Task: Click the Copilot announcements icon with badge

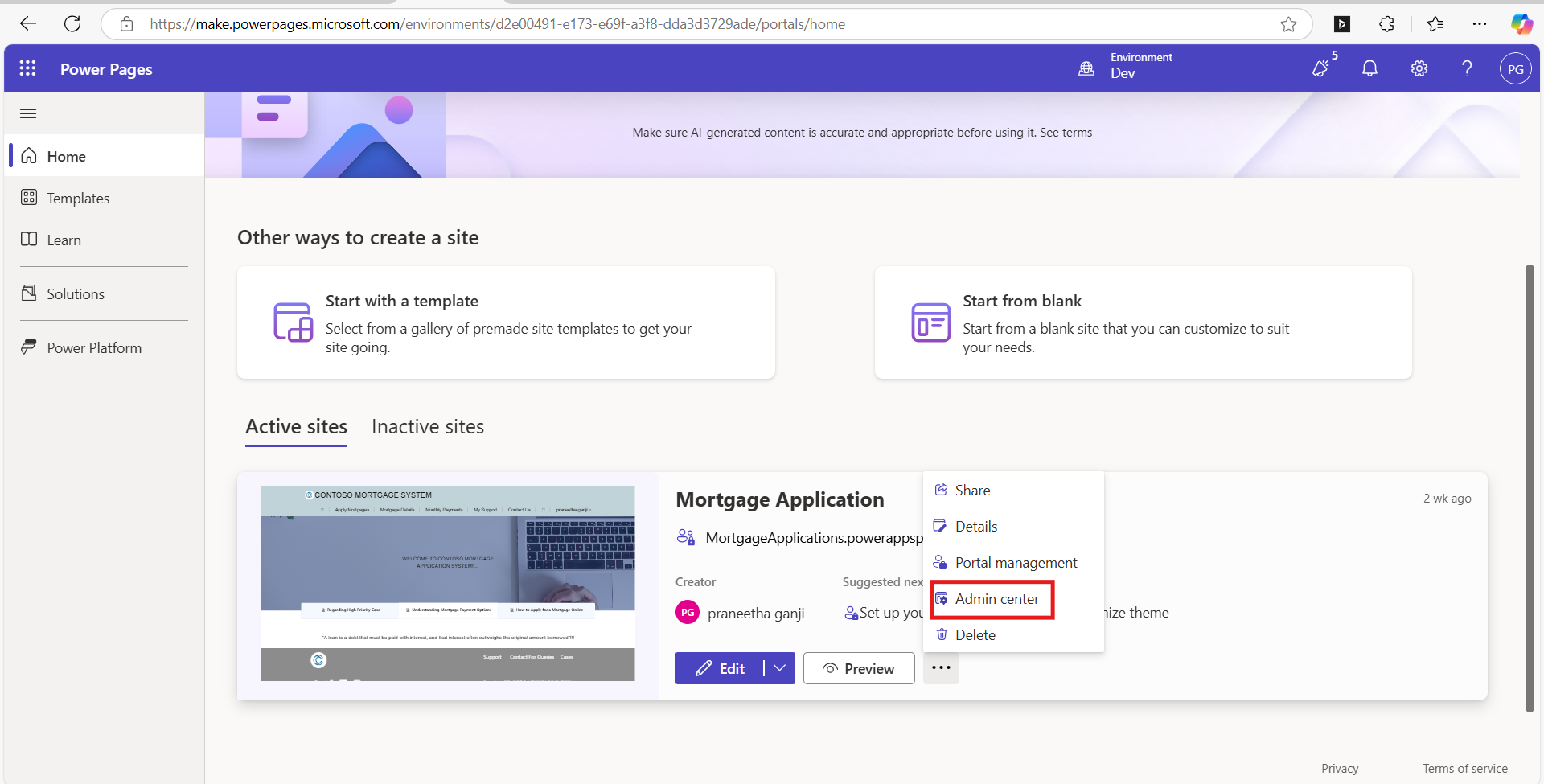Action: point(1320,68)
